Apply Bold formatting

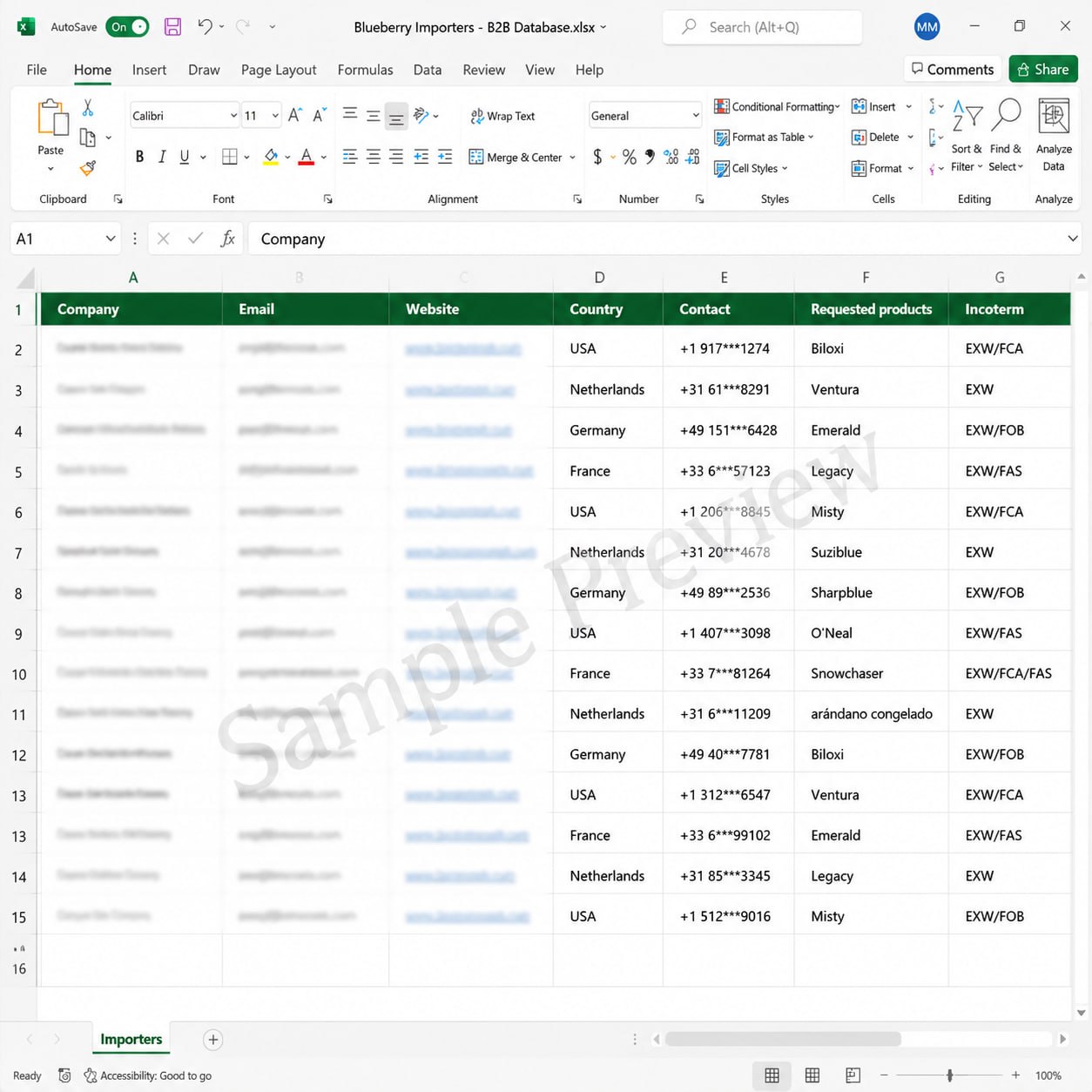(139, 157)
